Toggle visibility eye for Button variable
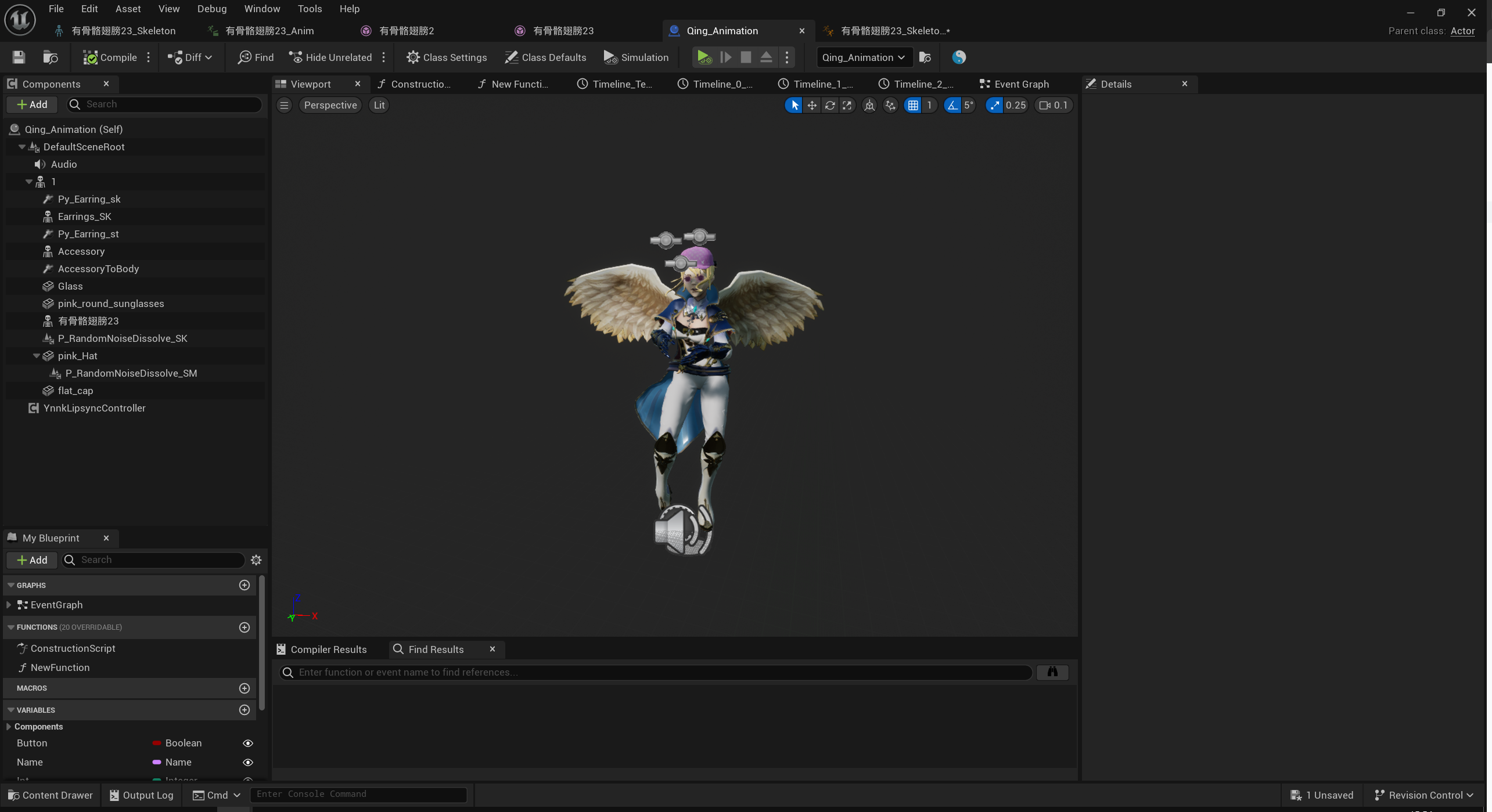 click(x=248, y=743)
